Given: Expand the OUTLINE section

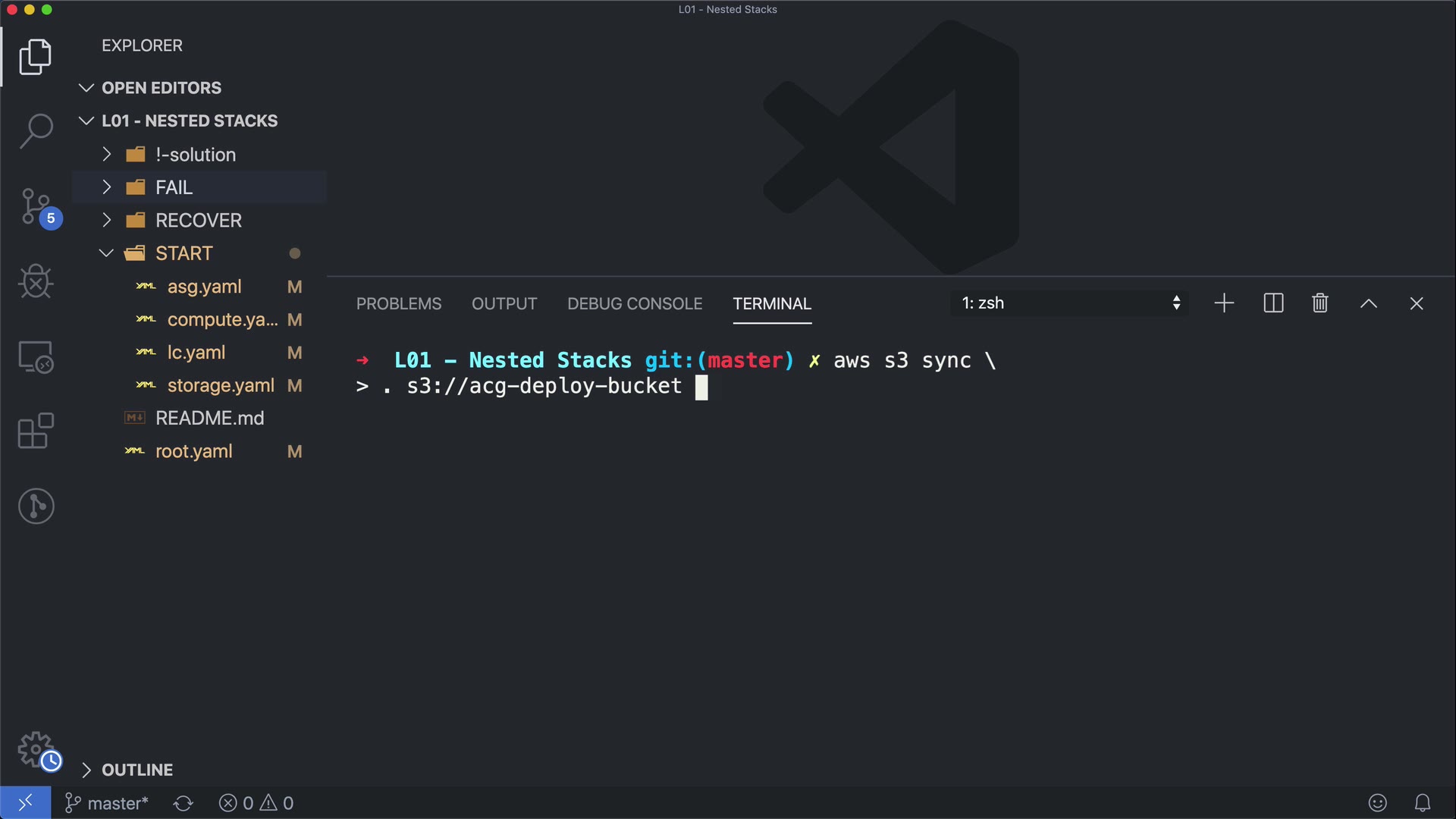Looking at the screenshot, I should click(136, 770).
